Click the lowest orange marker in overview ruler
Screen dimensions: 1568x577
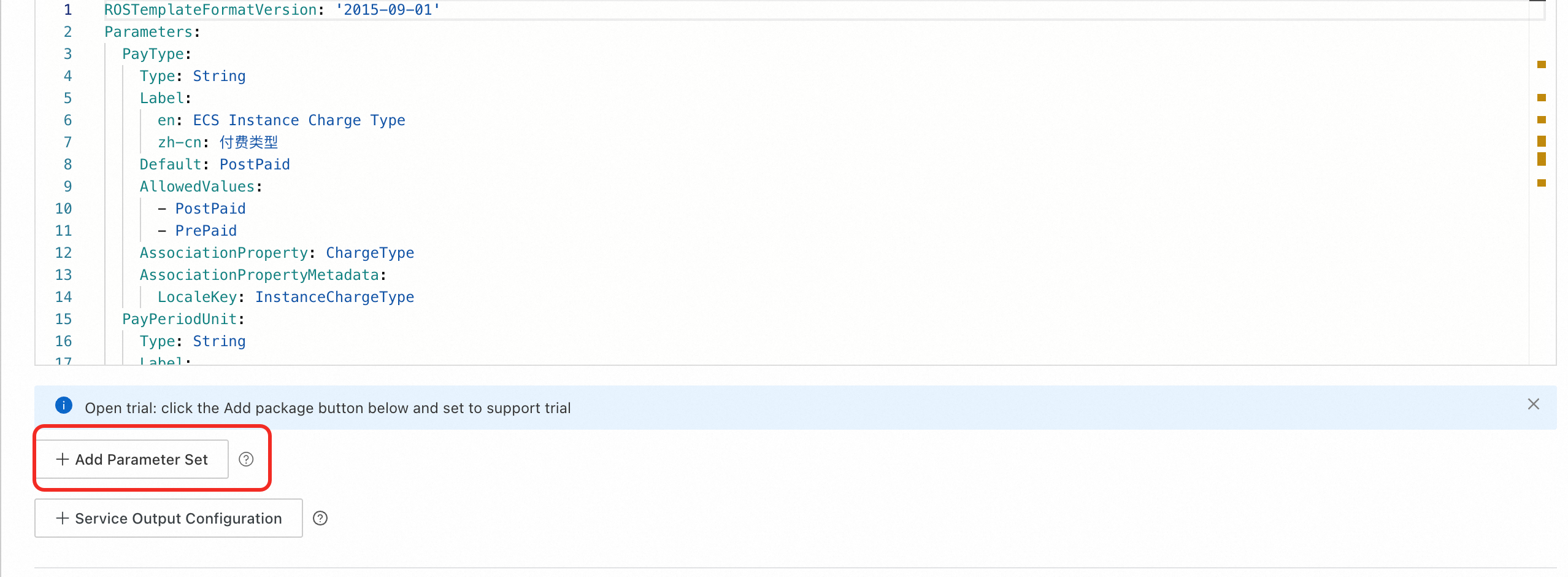point(1542,183)
